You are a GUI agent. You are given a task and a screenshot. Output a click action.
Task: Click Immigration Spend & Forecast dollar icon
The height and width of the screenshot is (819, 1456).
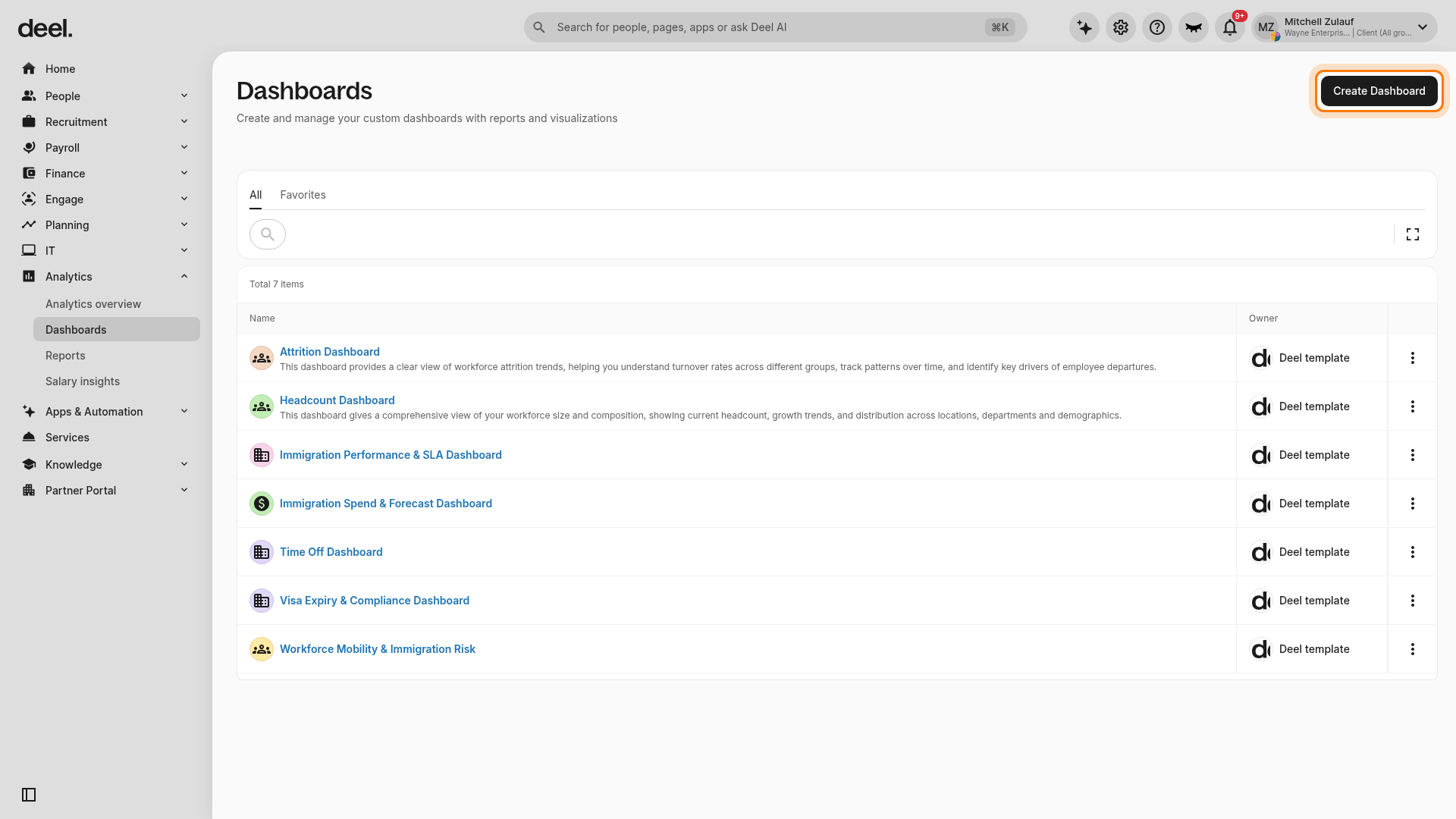(262, 504)
